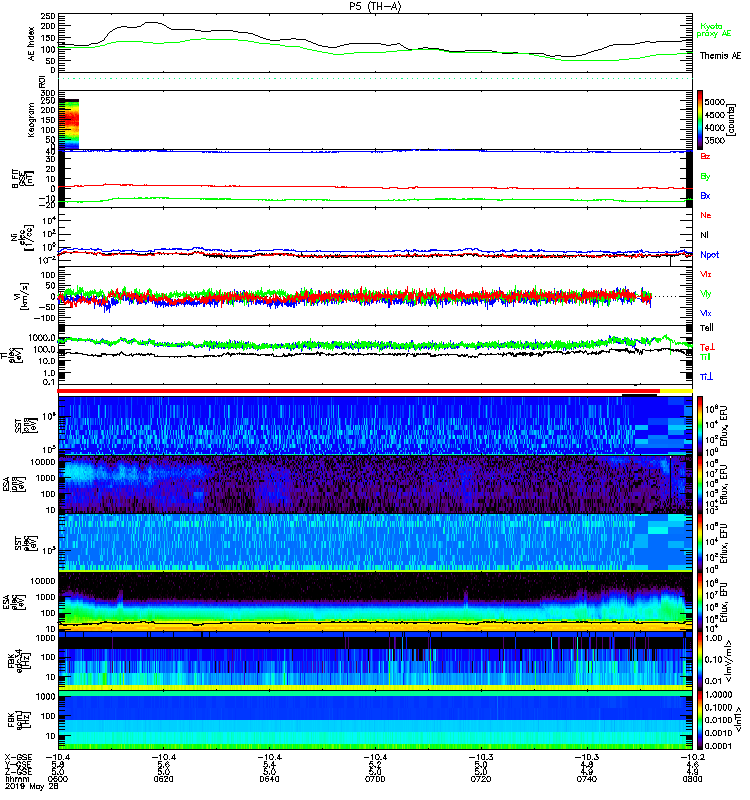Select the red Te perpendicular legend entry
750x800 pixels.
[707, 347]
